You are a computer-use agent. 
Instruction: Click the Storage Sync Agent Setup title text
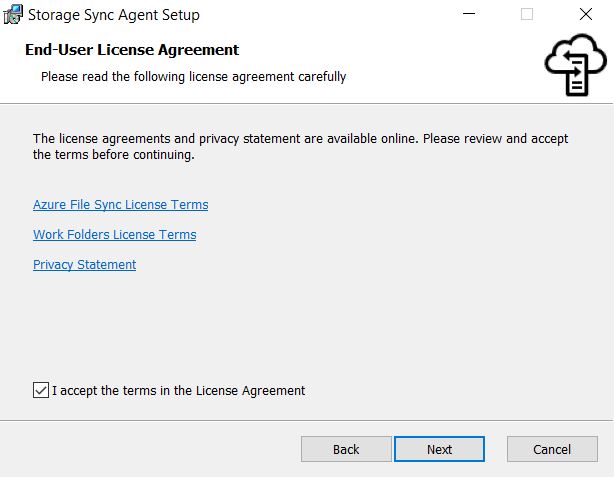point(114,15)
